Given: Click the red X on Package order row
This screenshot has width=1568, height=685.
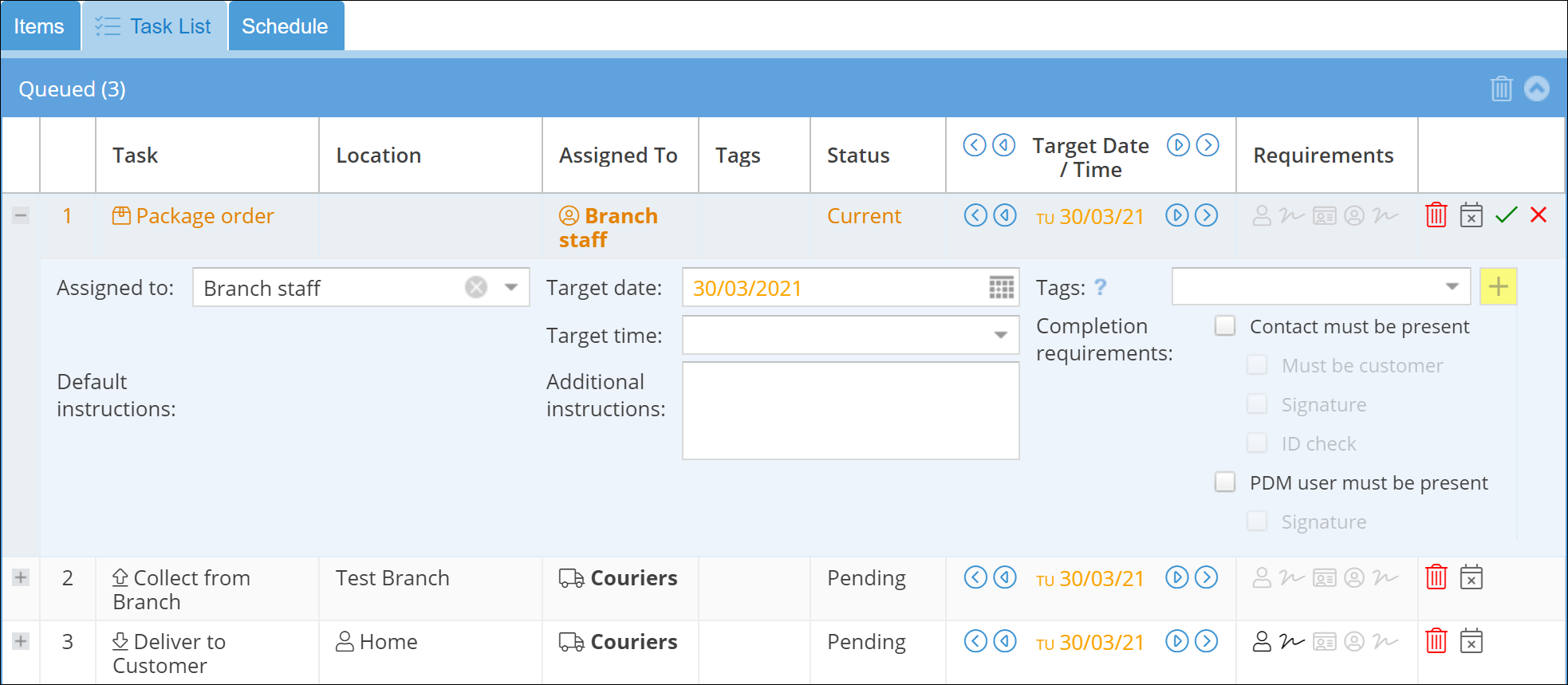Looking at the screenshot, I should tap(1538, 215).
